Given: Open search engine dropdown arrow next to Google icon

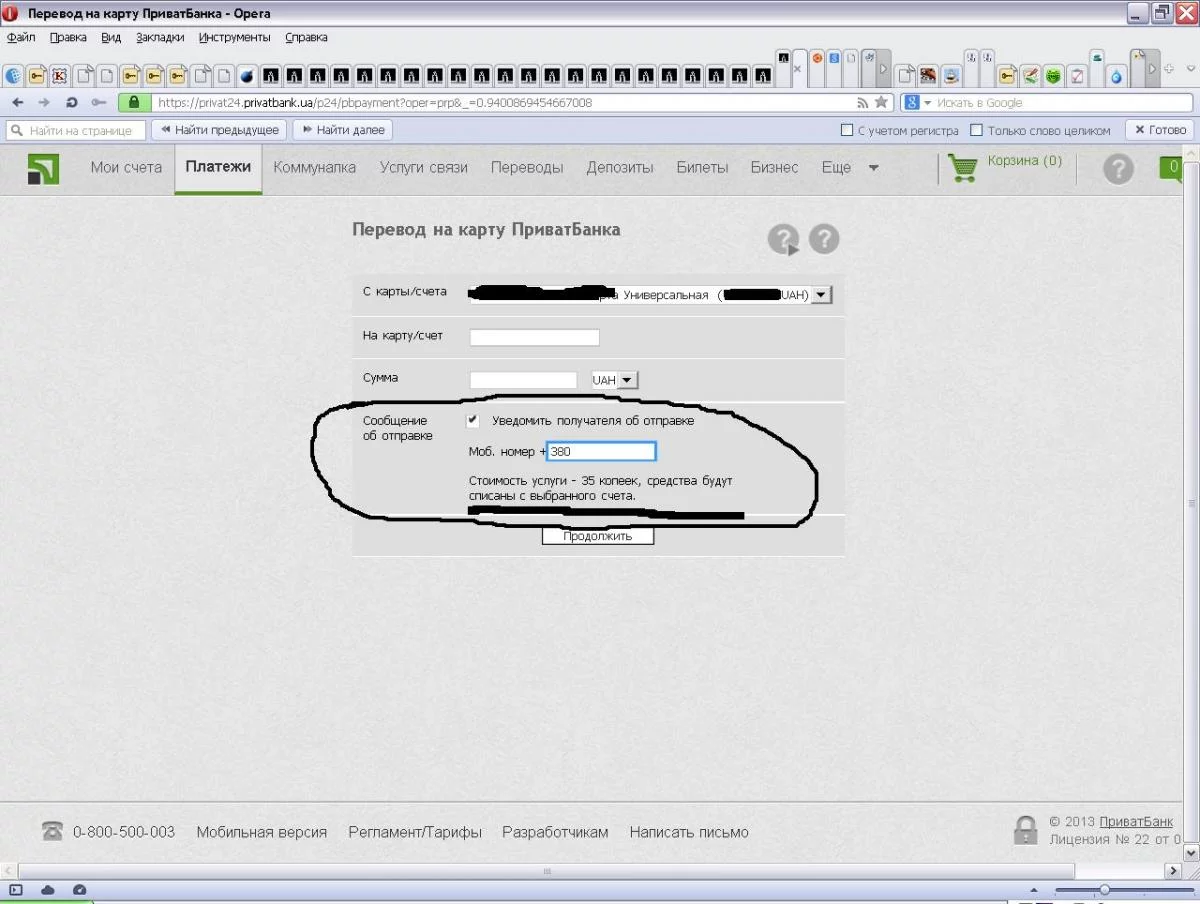Looking at the screenshot, I should 927,103.
